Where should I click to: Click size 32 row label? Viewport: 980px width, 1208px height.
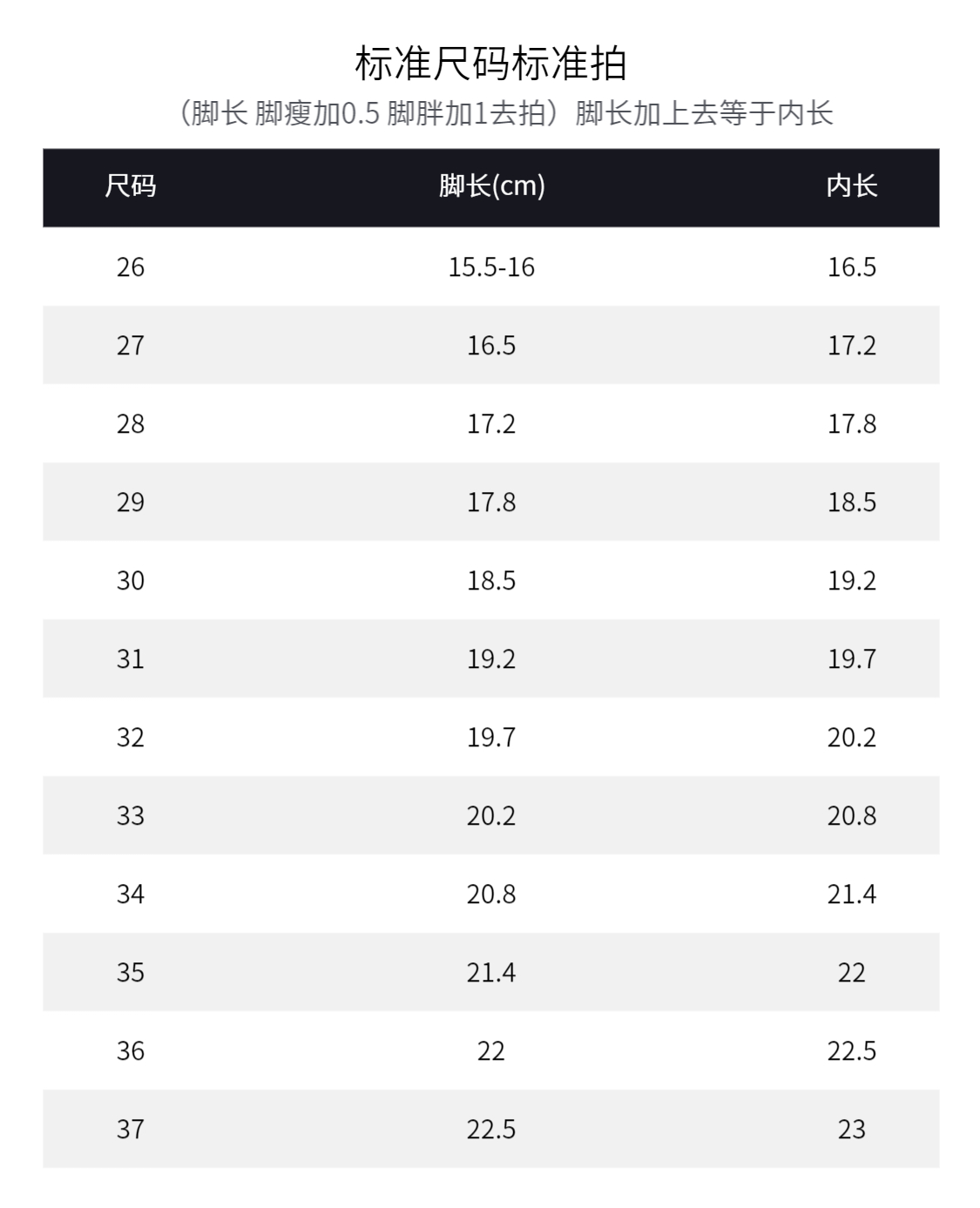[x=131, y=737]
